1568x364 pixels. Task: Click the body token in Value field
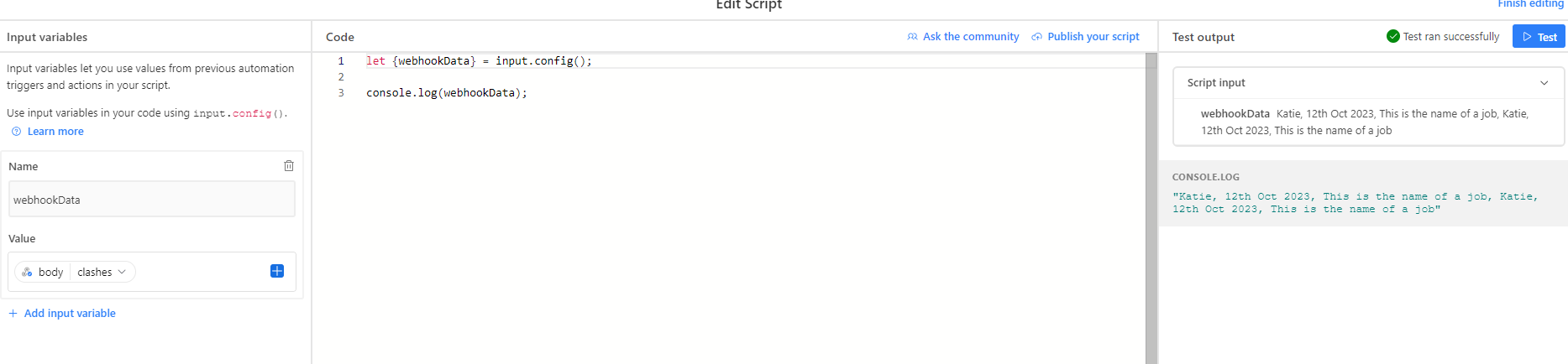tap(43, 273)
